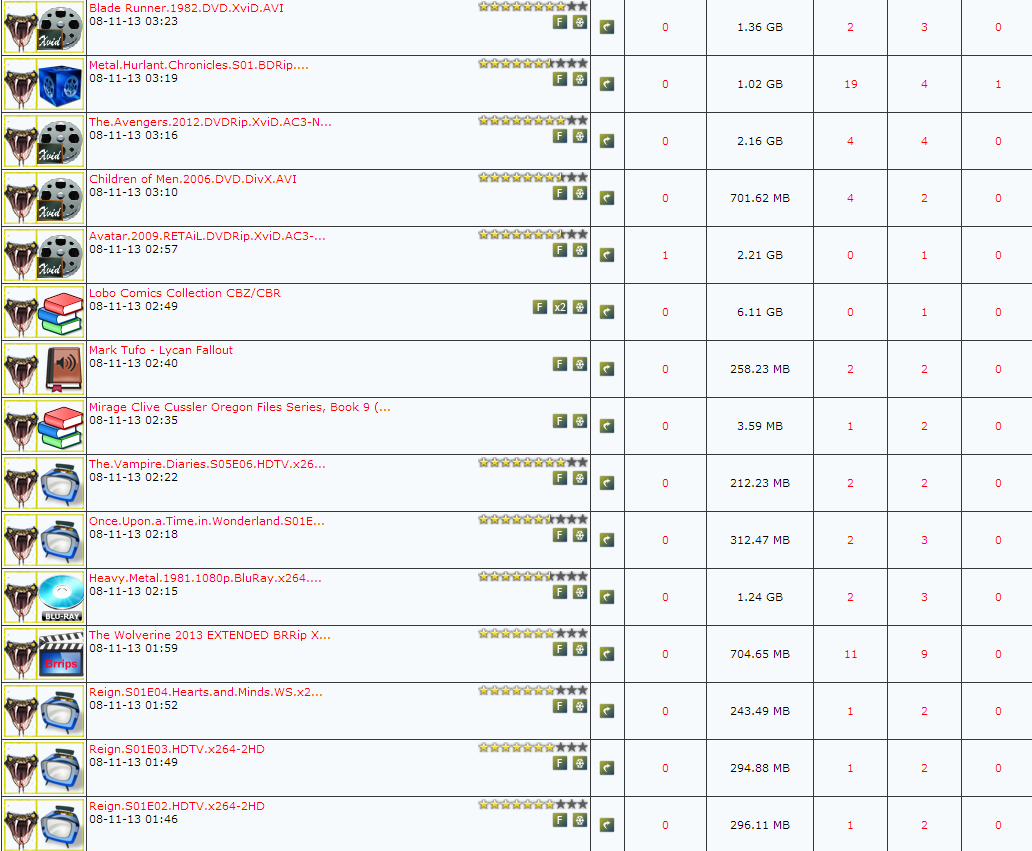Click the Xvid category icon for Blade Runner
1032x851 pixels.
pos(61,27)
